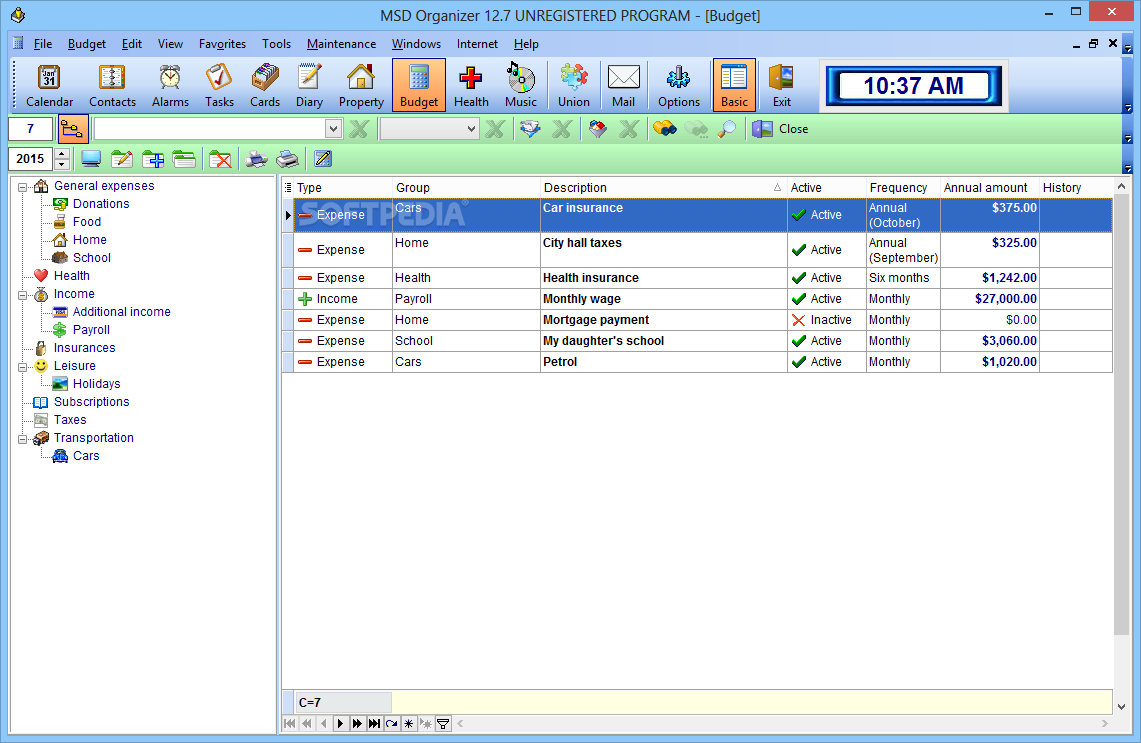1141x743 pixels.
Task: Select Donations in the tree
Action: coord(100,204)
